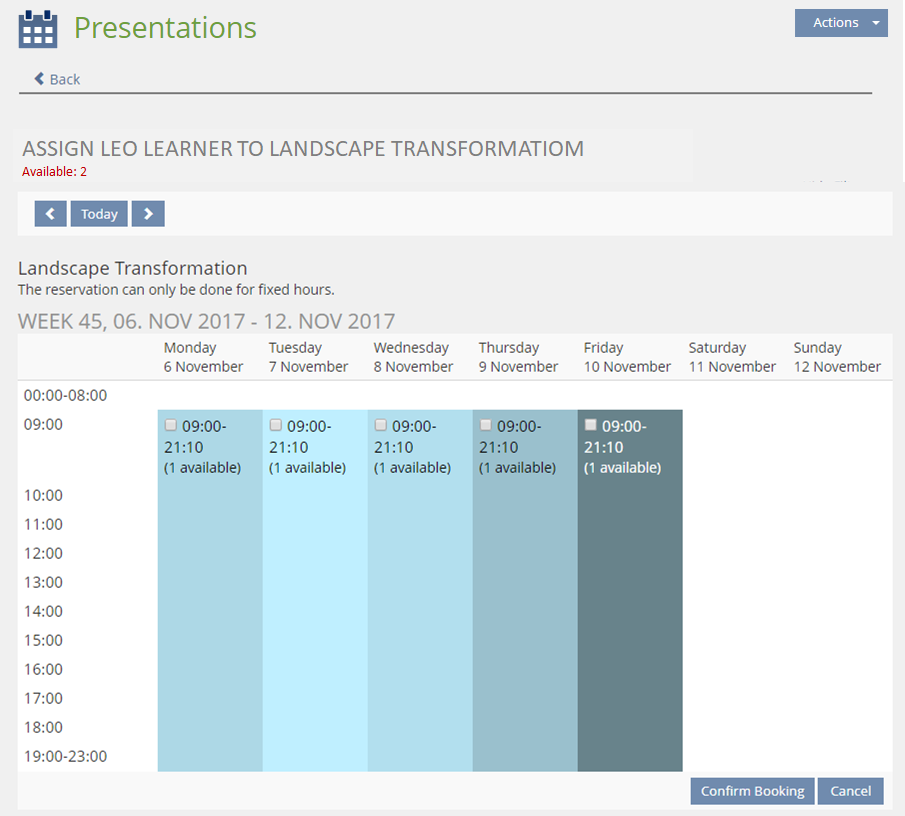Tick Wednesday 09:00-21:10 slot checkbox
The width and height of the screenshot is (905, 816).
[x=381, y=425]
